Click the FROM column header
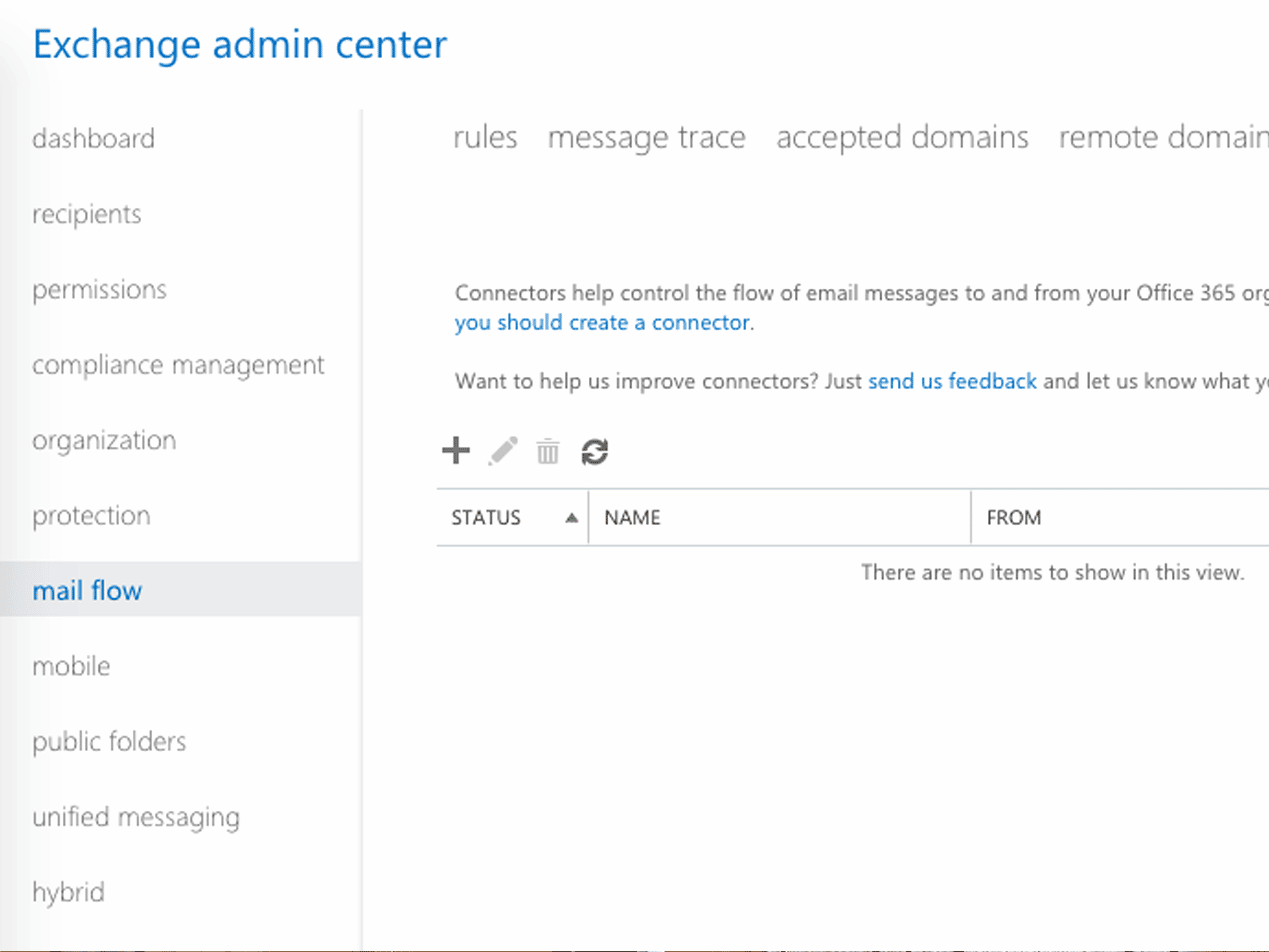The width and height of the screenshot is (1269, 952). tap(1013, 518)
